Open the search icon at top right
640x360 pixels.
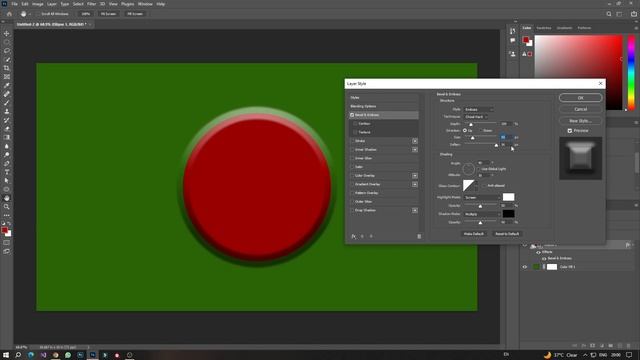[x=609, y=14]
